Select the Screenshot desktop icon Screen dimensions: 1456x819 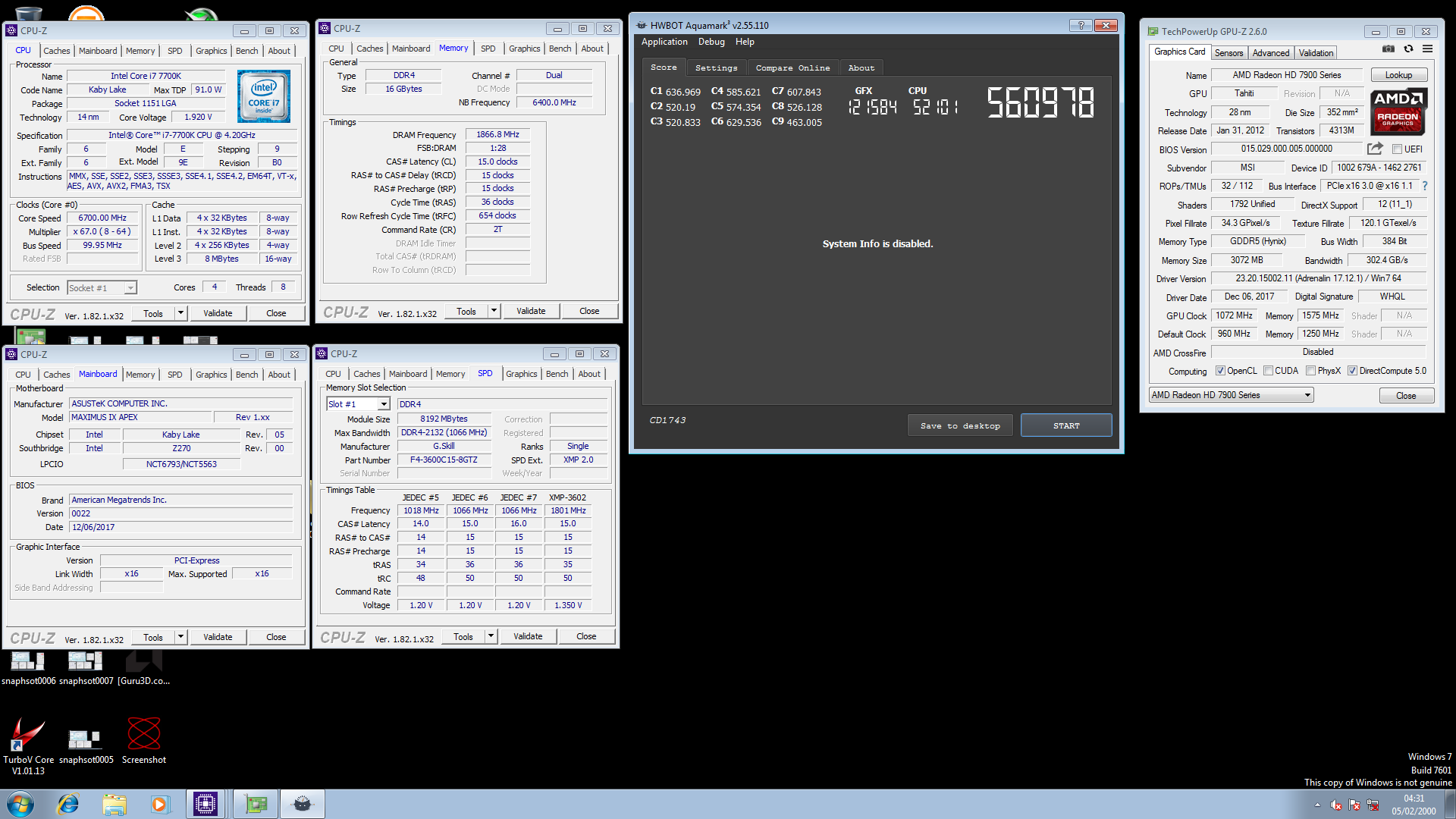pos(144,741)
